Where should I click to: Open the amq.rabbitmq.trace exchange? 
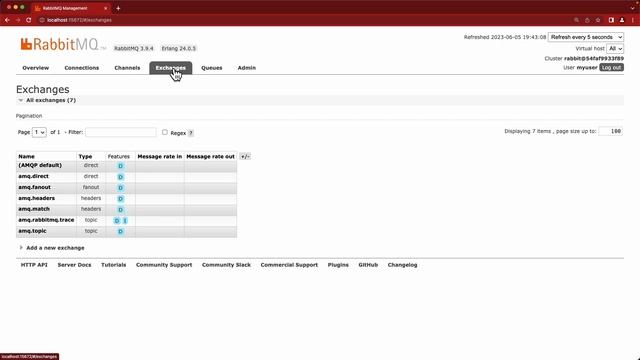[x=46, y=220]
